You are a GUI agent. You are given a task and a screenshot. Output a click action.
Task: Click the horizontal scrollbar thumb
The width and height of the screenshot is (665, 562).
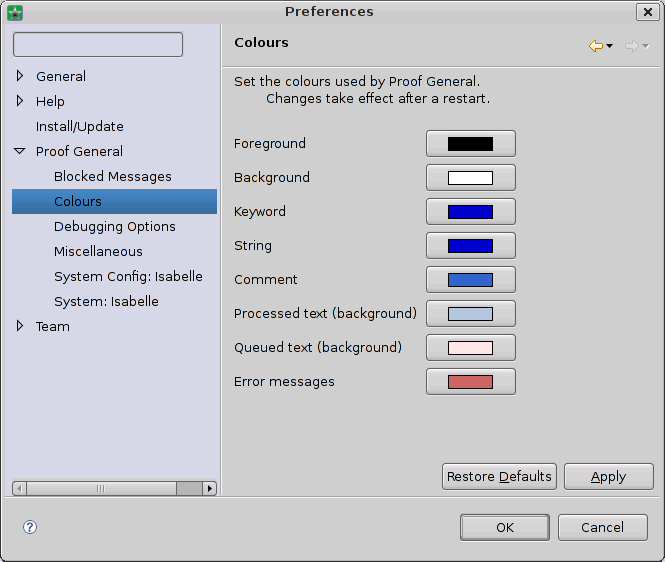click(x=101, y=488)
